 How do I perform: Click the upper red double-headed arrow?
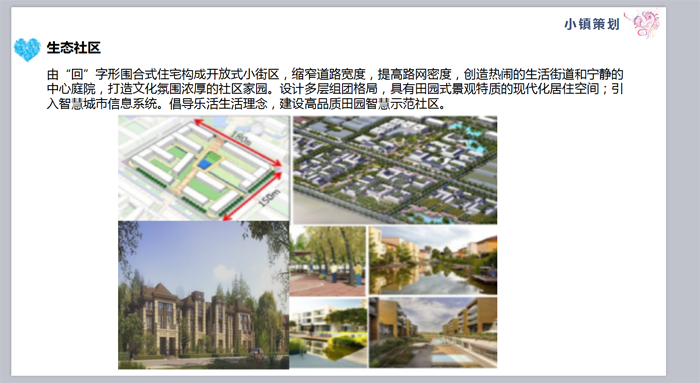(x=238, y=142)
